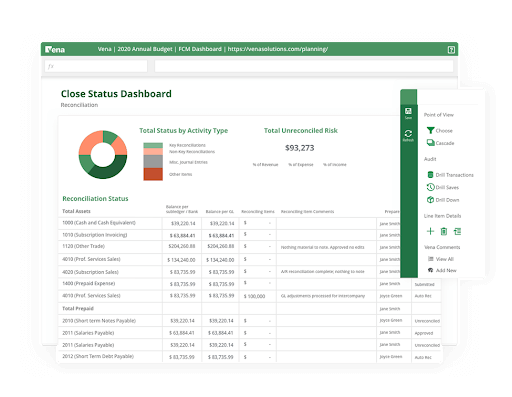Click the Reconciliation Status heading

(x=95, y=199)
